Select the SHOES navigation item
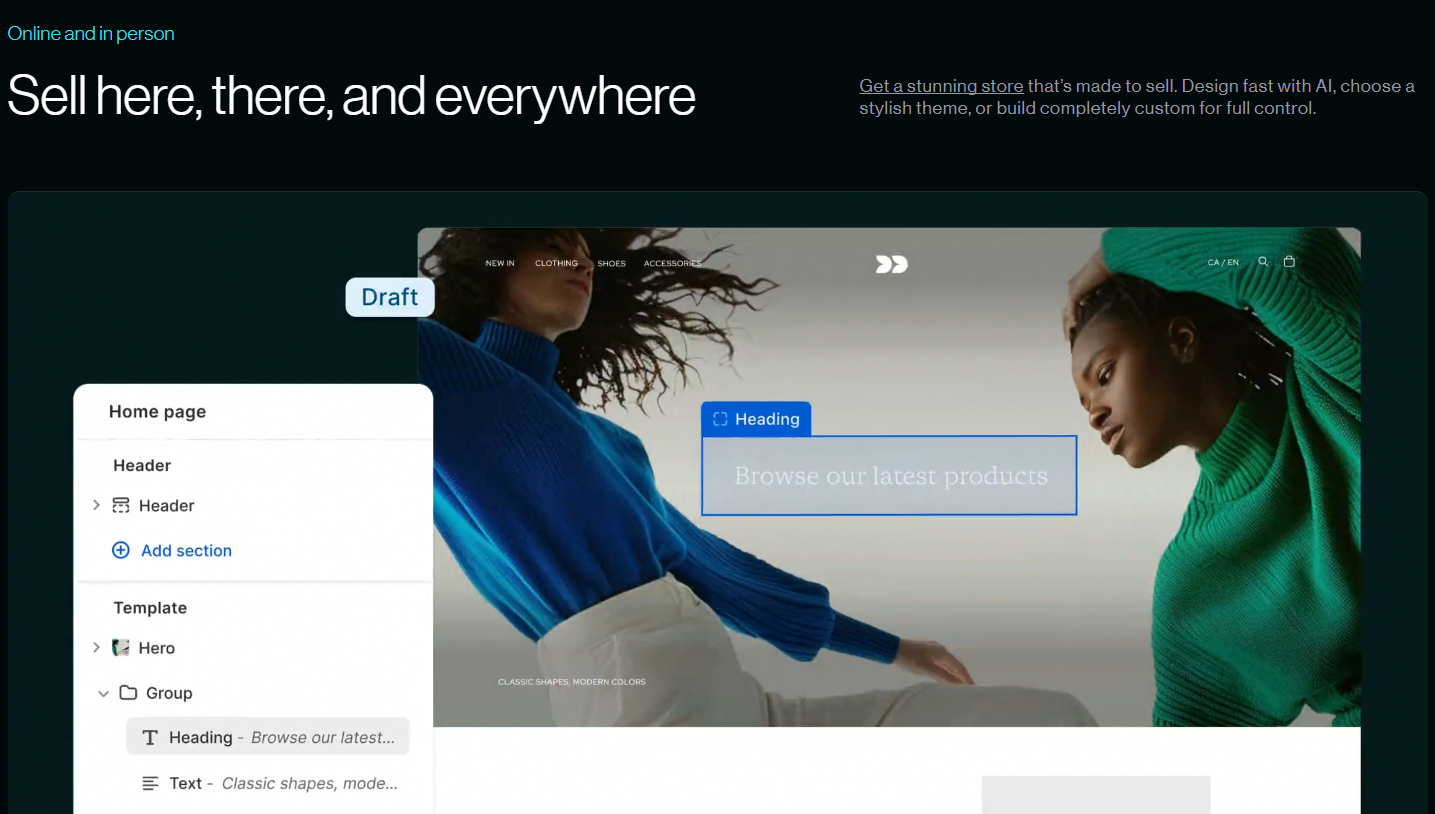The image size is (1435, 814). (611, 264)
